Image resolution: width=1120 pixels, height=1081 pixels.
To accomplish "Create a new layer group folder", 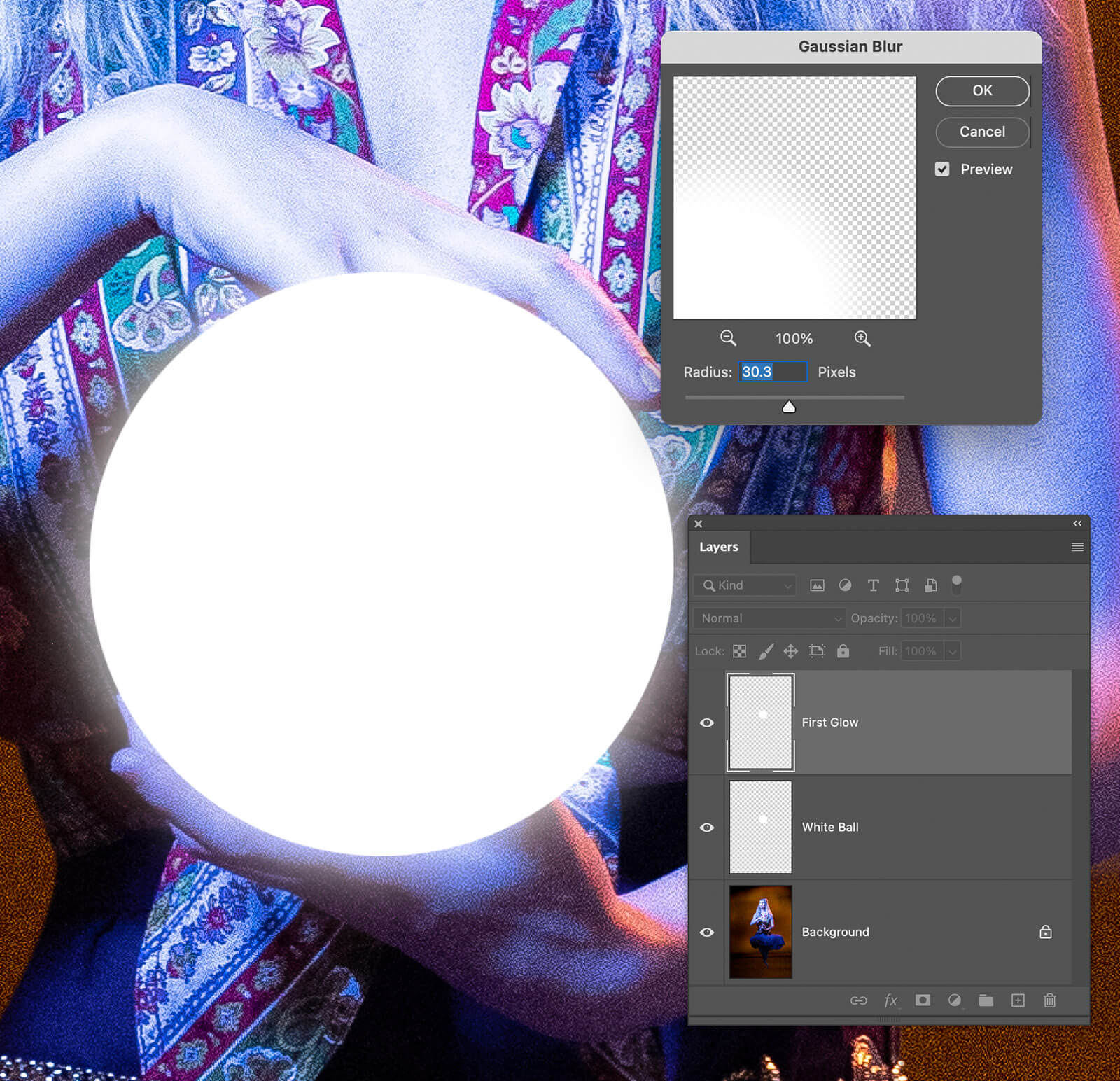I will [986, 1000].
